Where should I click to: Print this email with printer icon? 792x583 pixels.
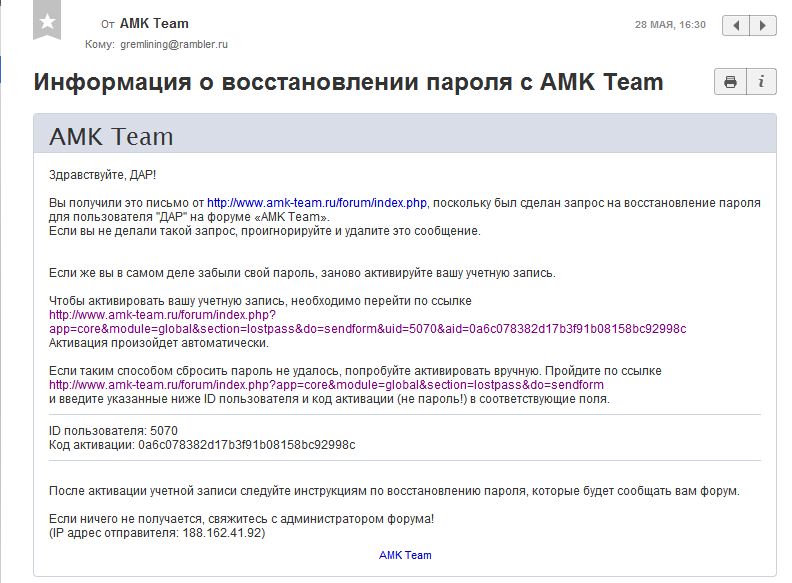[730, 82]
